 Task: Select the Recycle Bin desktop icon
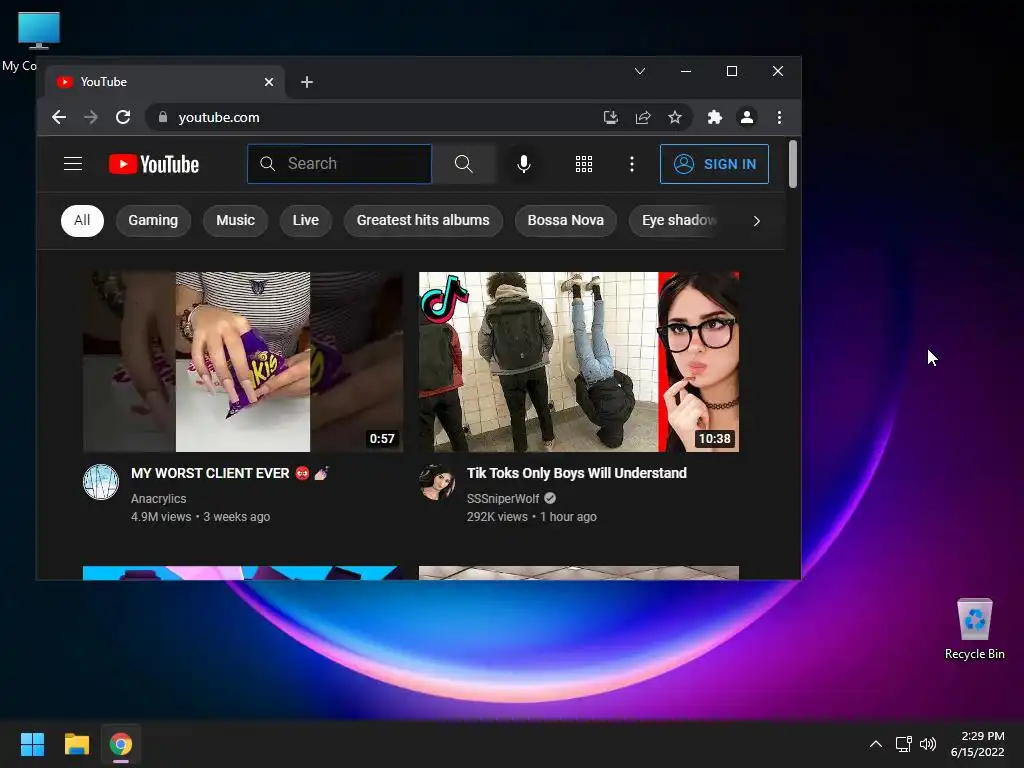975,629
